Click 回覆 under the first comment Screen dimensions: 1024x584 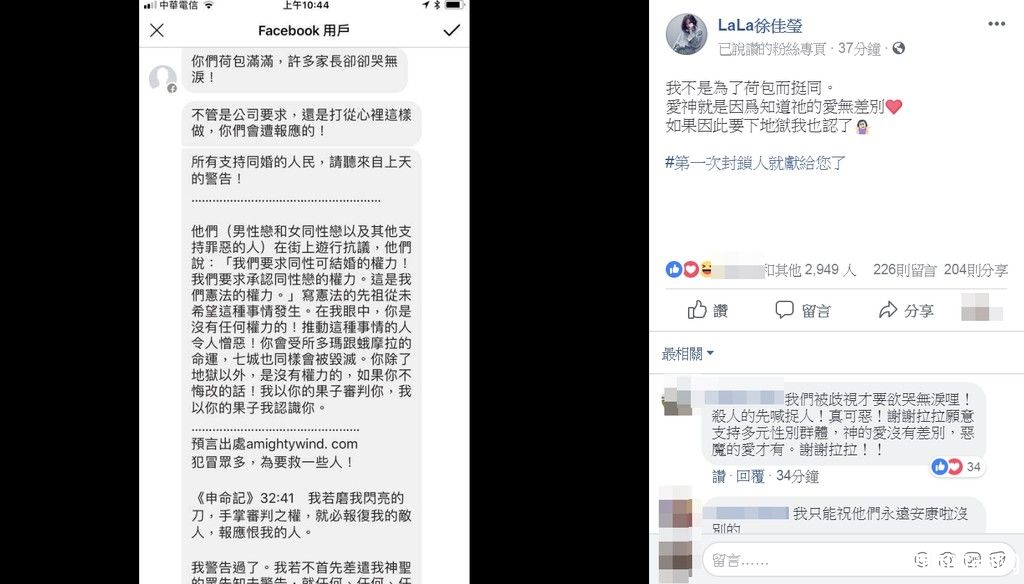(x=750, y=476)
